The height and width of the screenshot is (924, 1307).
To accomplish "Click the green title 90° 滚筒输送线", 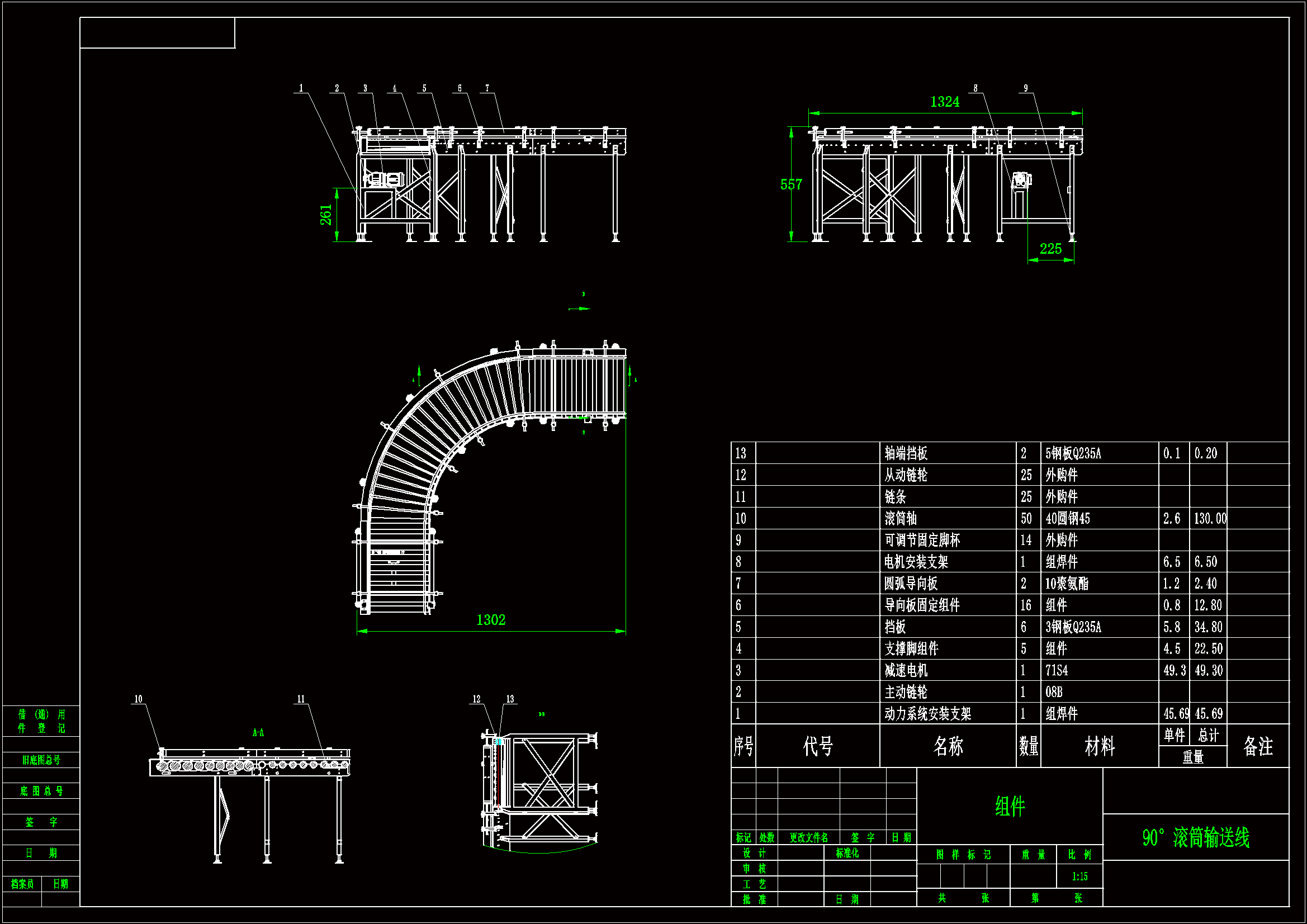I will tap(1195, 837).
